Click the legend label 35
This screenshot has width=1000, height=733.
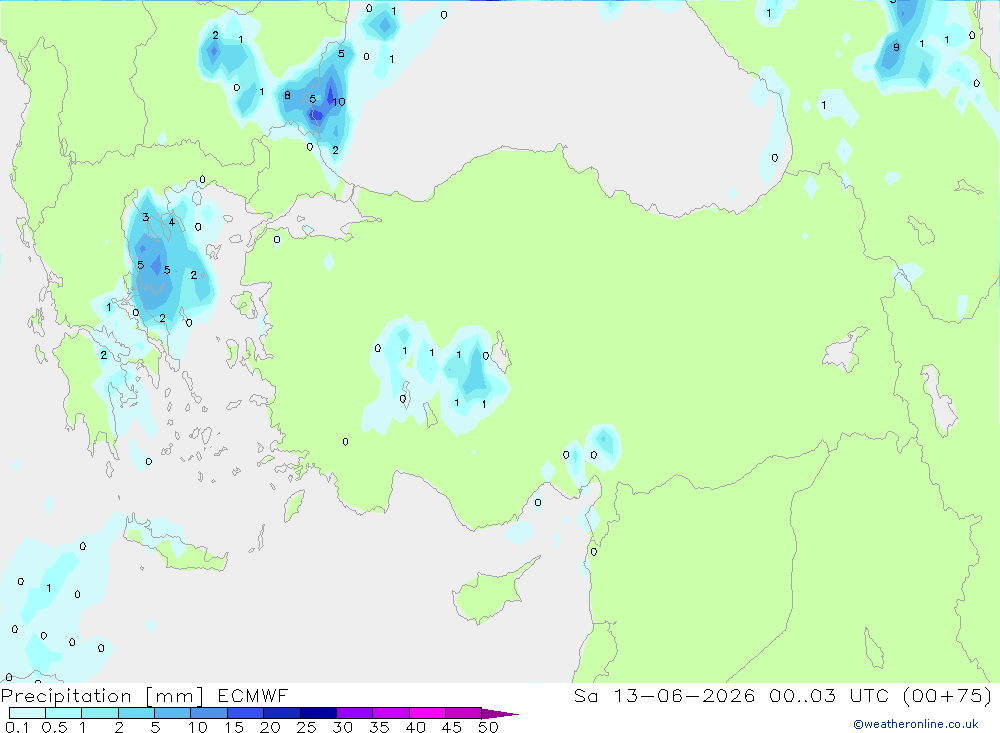[379, 727]
